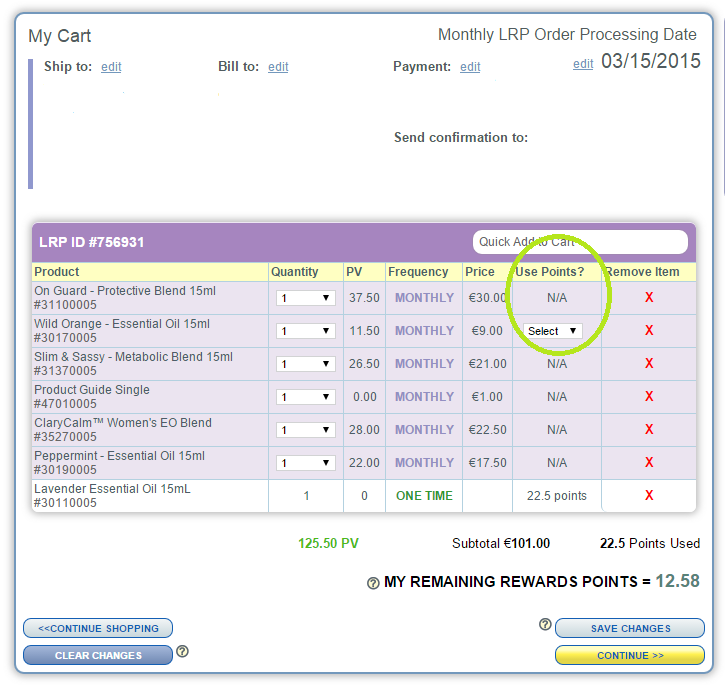725x691 pixels.
Task: Open quantity dropdown for Slim & Sassy
Action: 306,364
